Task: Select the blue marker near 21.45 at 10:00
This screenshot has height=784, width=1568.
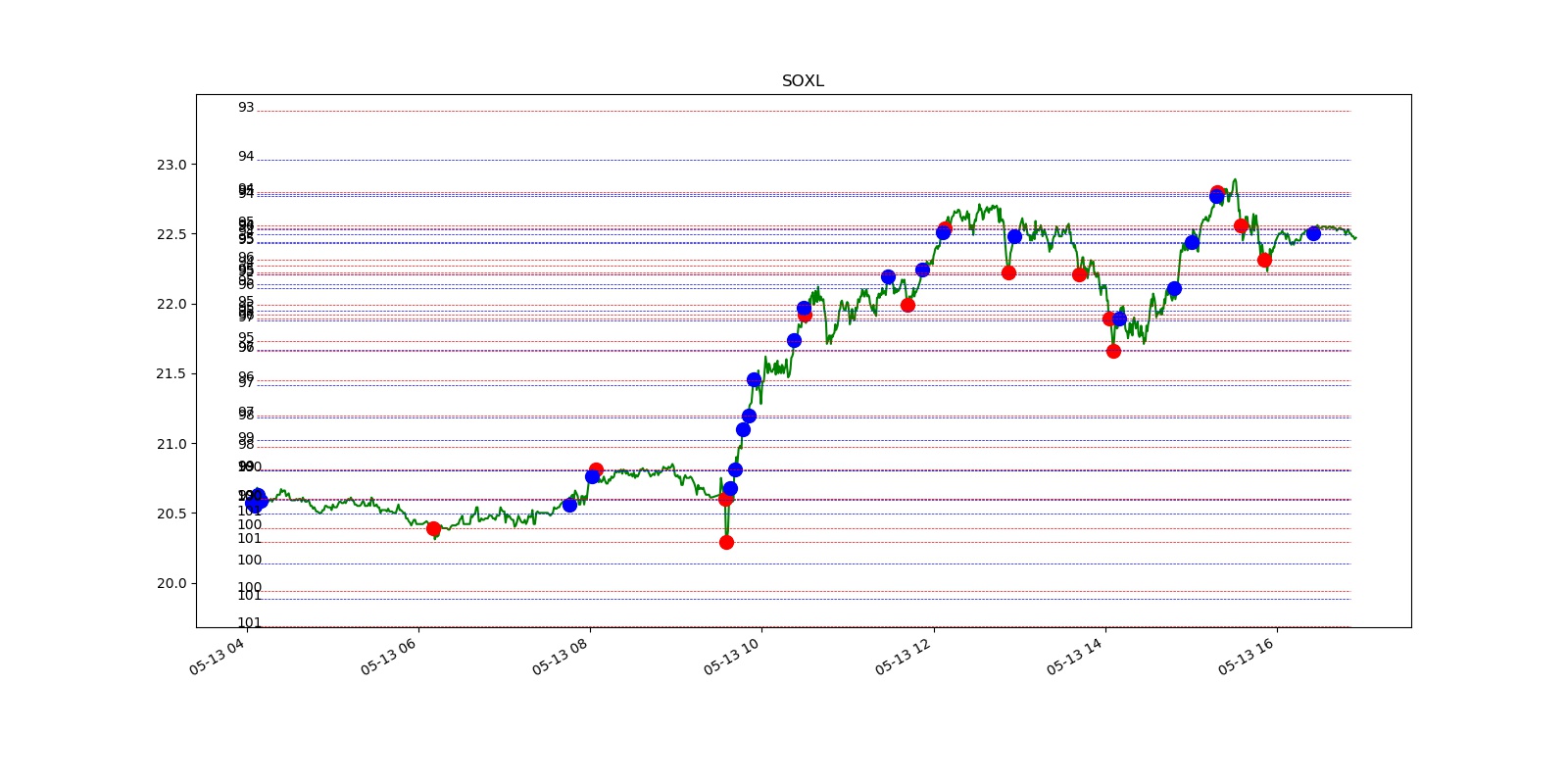Action: (x=754, y=379)
